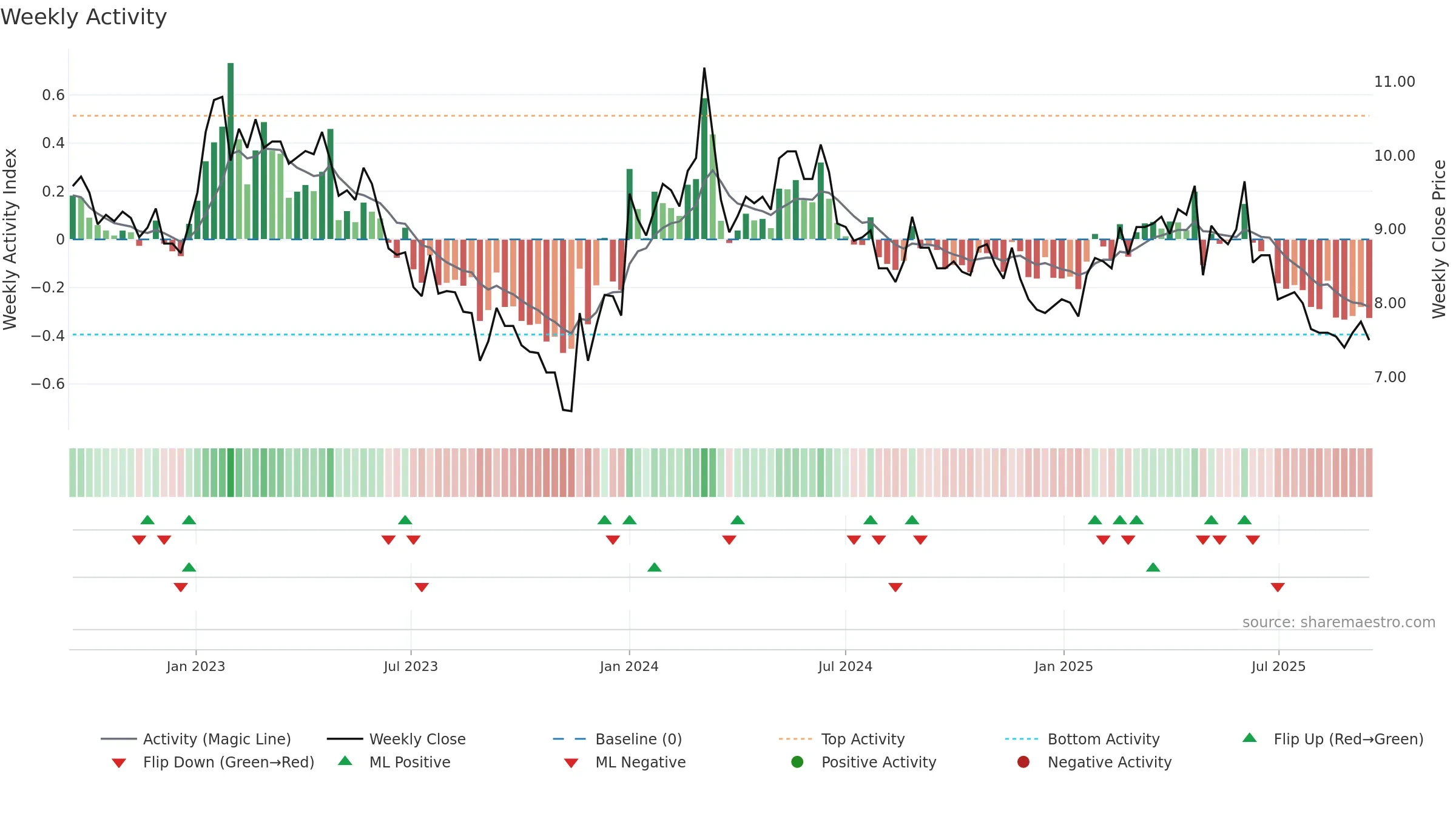1456x819 pixels.
Task: Click the Weekly Close legend entry
Action: tap(396, 739)
